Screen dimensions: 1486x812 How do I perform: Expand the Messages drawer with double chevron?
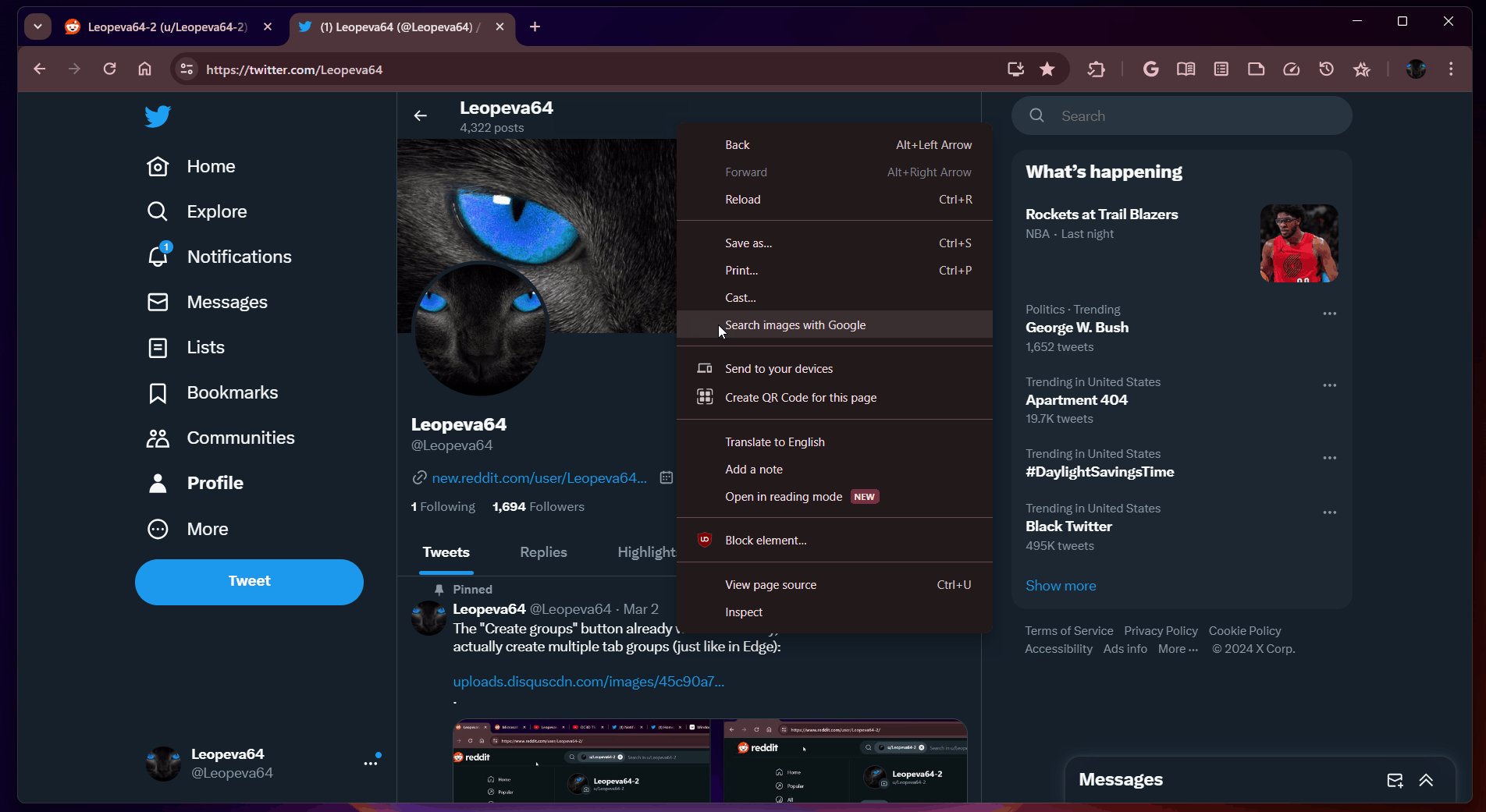[1426, 780]
